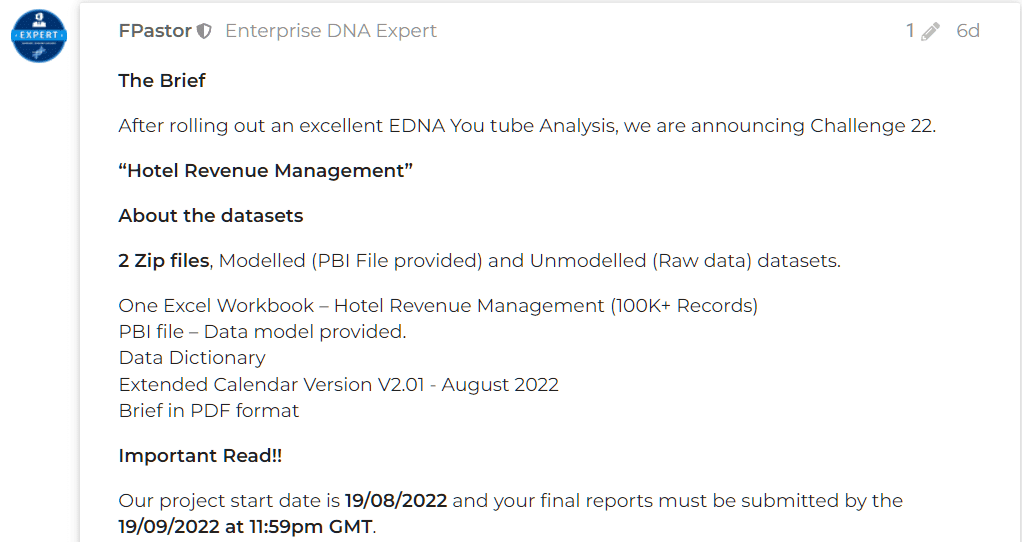The height and width of the screenshot is (542, 1022).
Task: Click the heading The Brief
Action: [162, 80]
